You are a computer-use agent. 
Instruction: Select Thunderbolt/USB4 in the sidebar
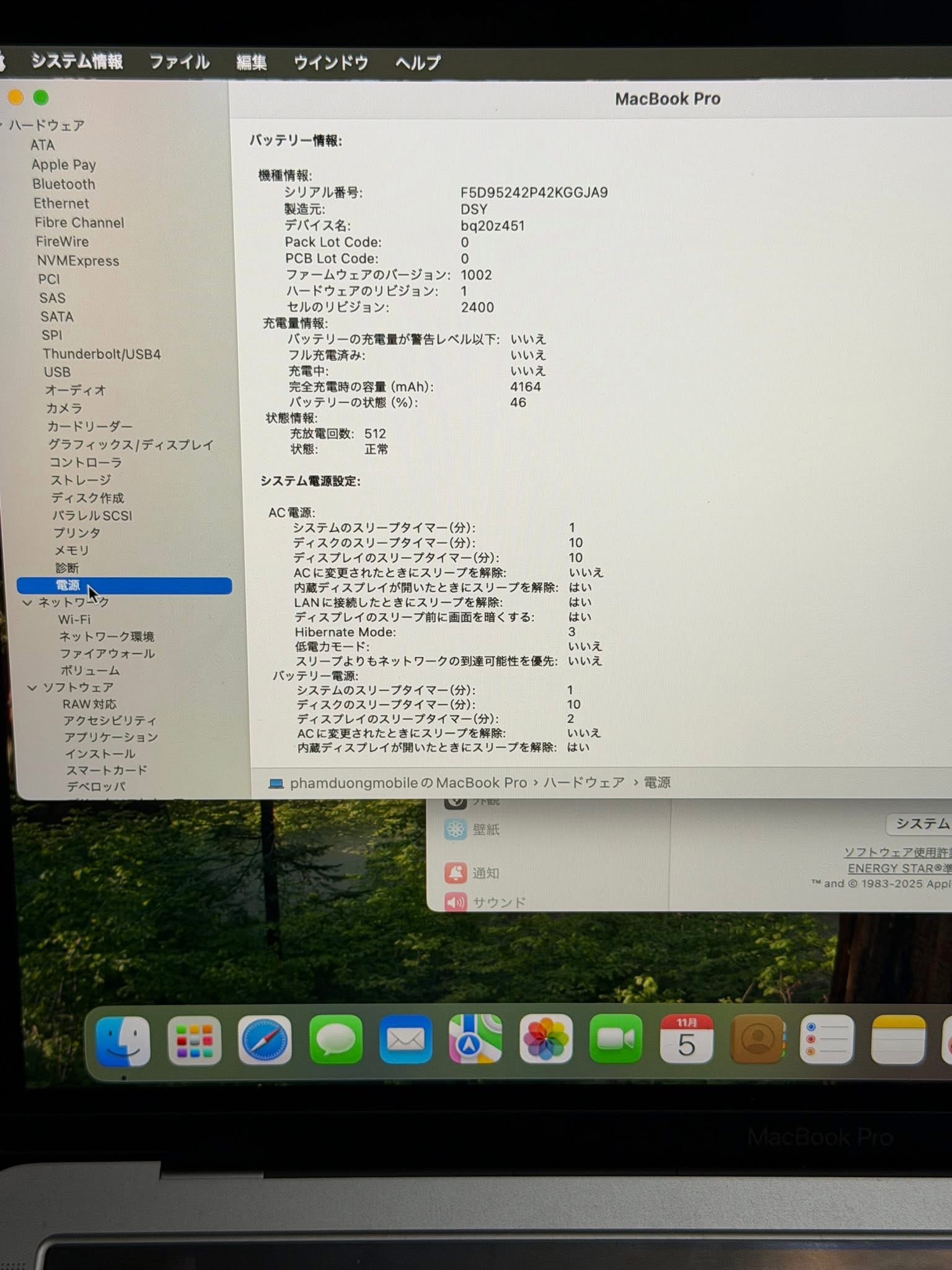(102, 354)
